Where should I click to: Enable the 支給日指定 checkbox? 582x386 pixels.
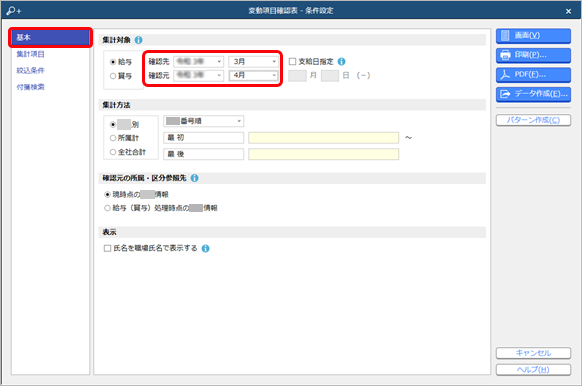click(x=292, y=61)
